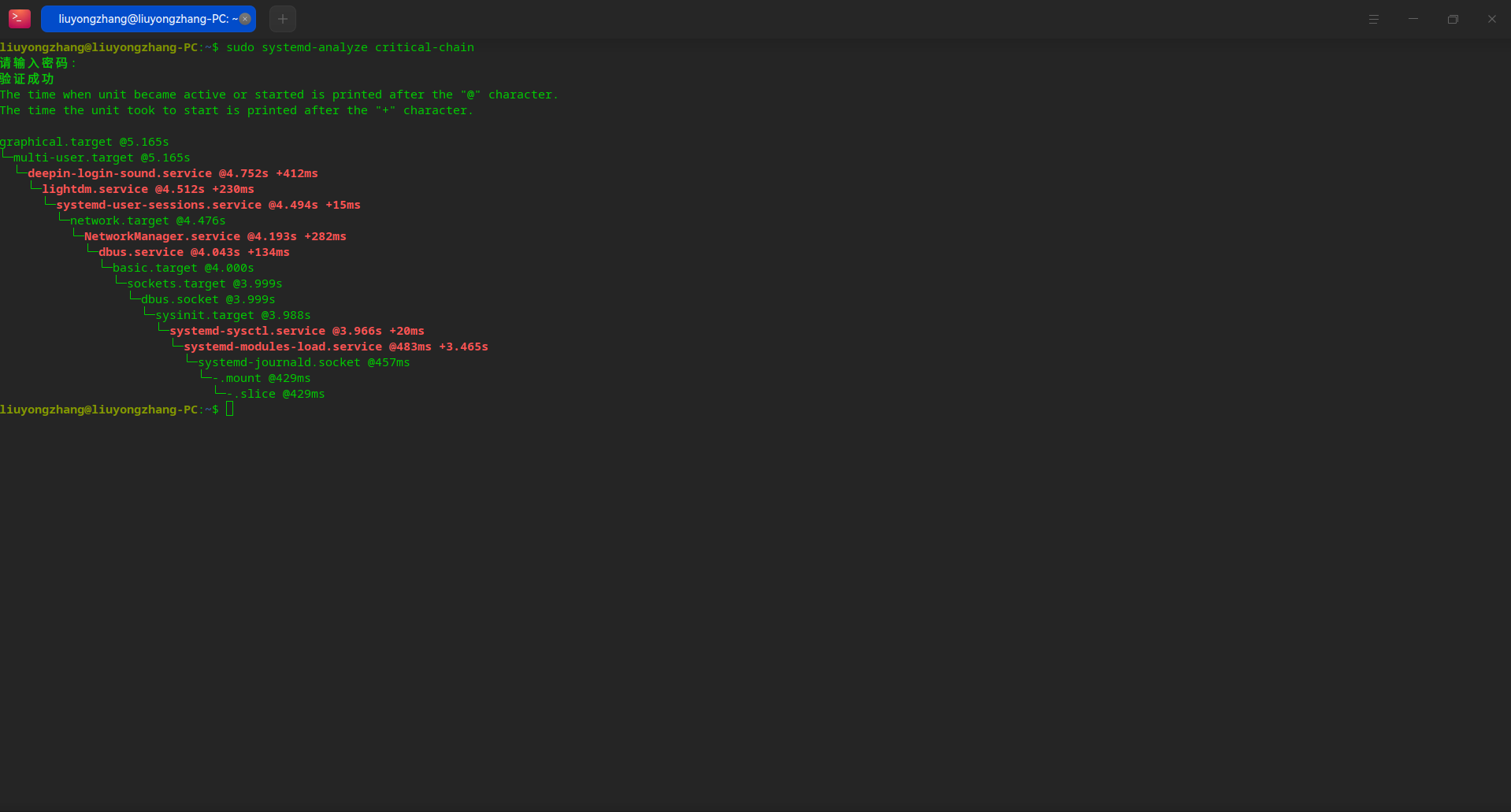The height and width of the screenshot is (812, 1511).
Task: Click the 'network.target @4.476s' line
Action: 148,221
